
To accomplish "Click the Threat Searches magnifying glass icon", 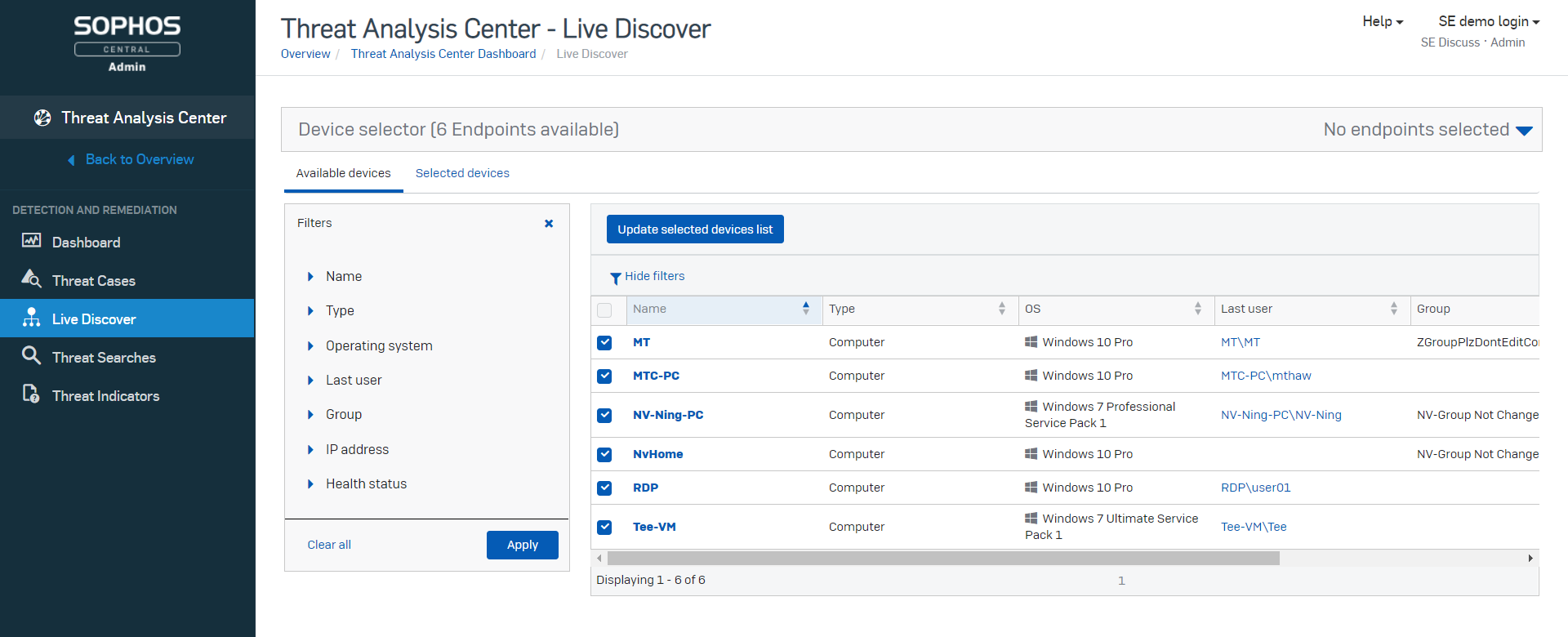I will (x=31, y=356).
